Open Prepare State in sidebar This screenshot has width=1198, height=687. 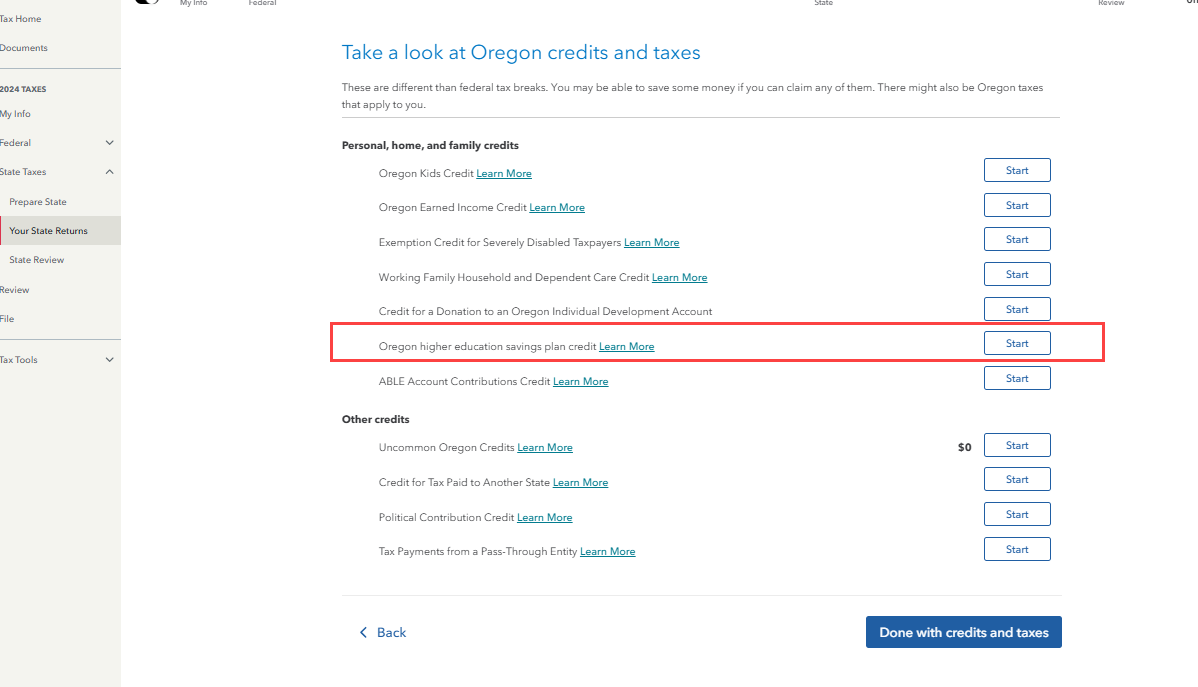click(x=38, y=202)
